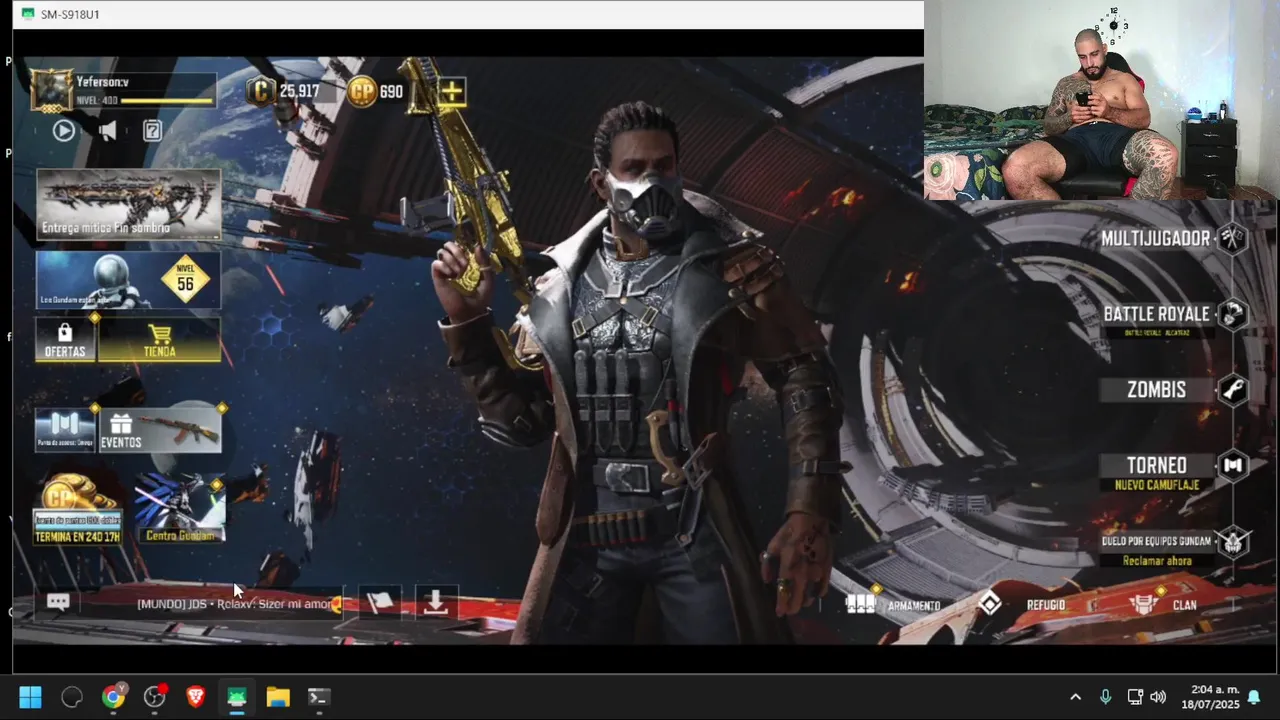The height and width of the screenshot is (720, 1280).
Task: Open the Clan label
Action: pos(1185,605)
